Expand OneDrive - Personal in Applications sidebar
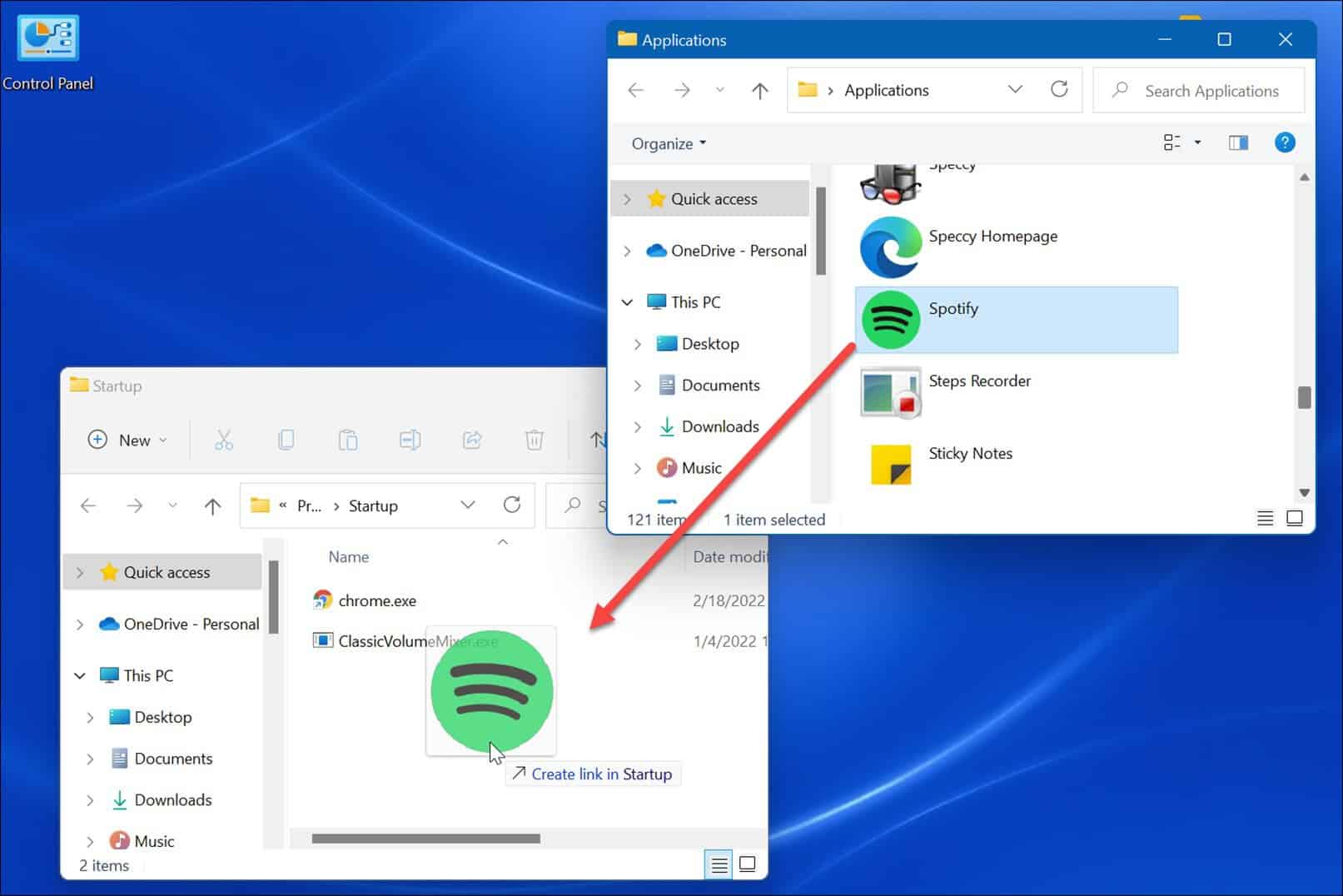Viewport: 1343px width, 896px height. [x=627, y=251]
